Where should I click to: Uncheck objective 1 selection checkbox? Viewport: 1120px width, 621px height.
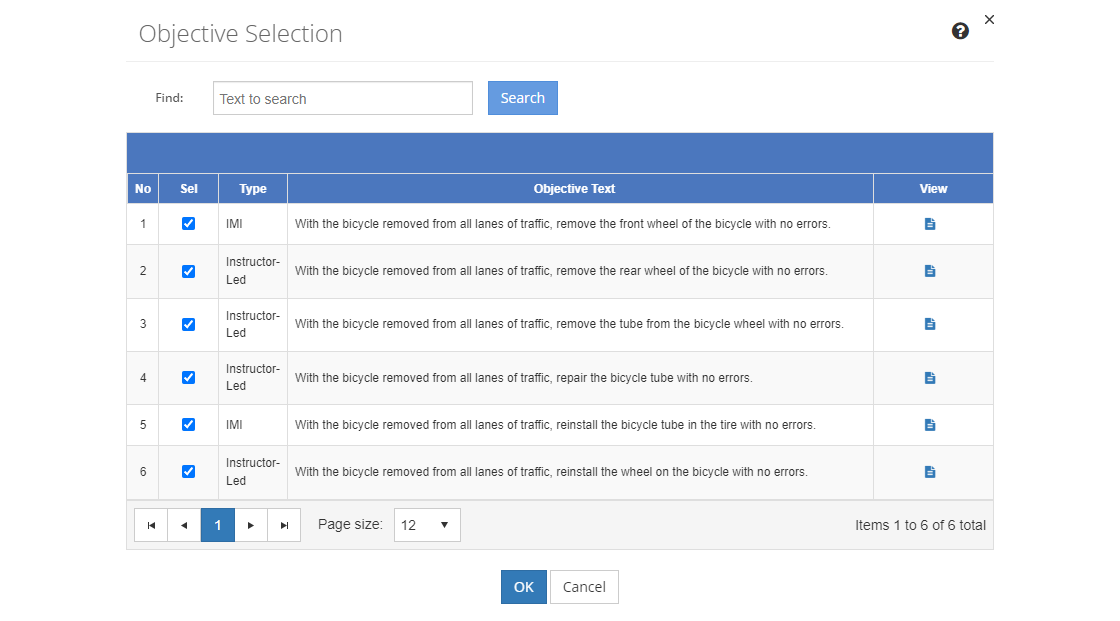point(189,224)
